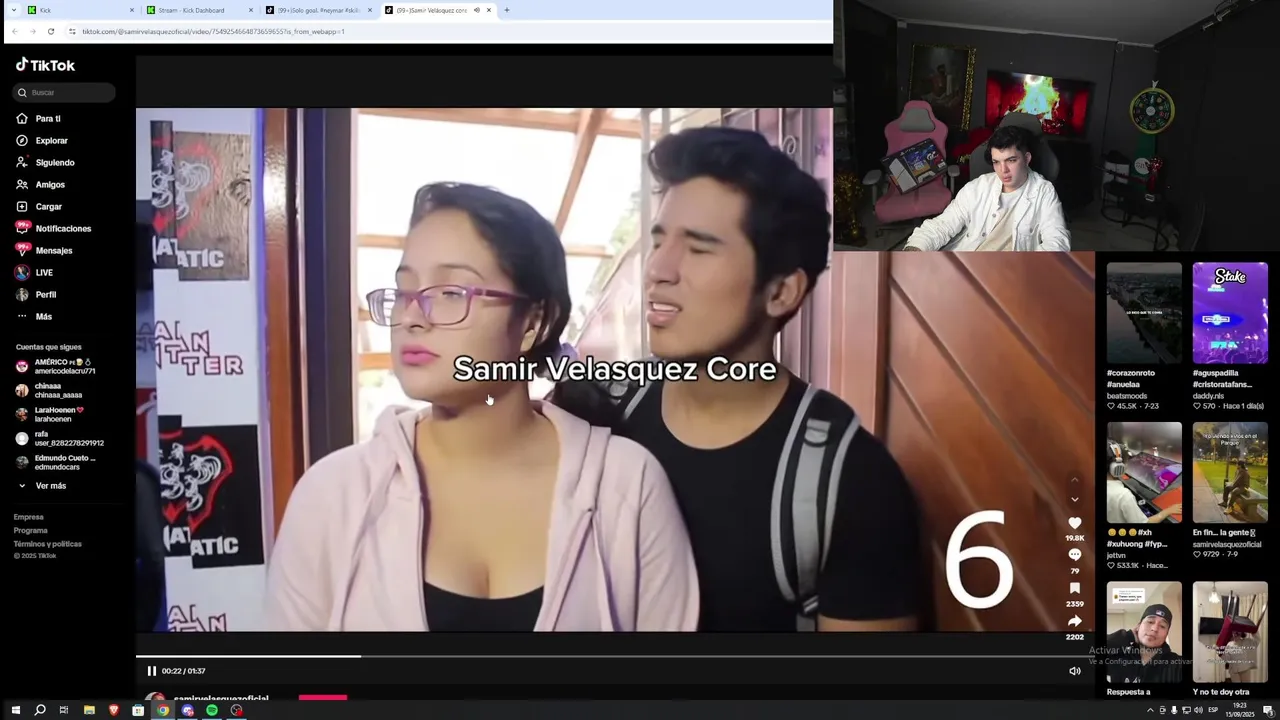The width and height of the screenshot is (1280, 720).
Task: Open Spotify from taskbar
Action: [x=212, y=710]
